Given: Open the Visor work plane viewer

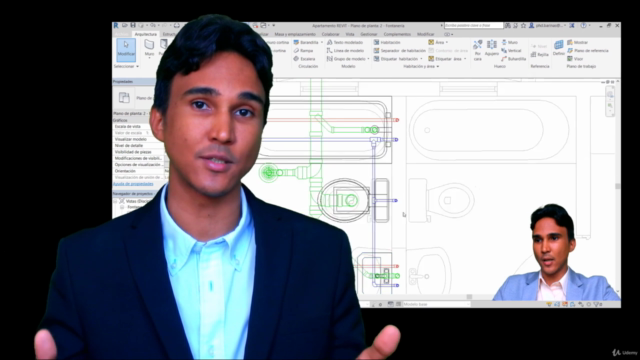Looking at the screenshot, I should (x=575, y=59).
